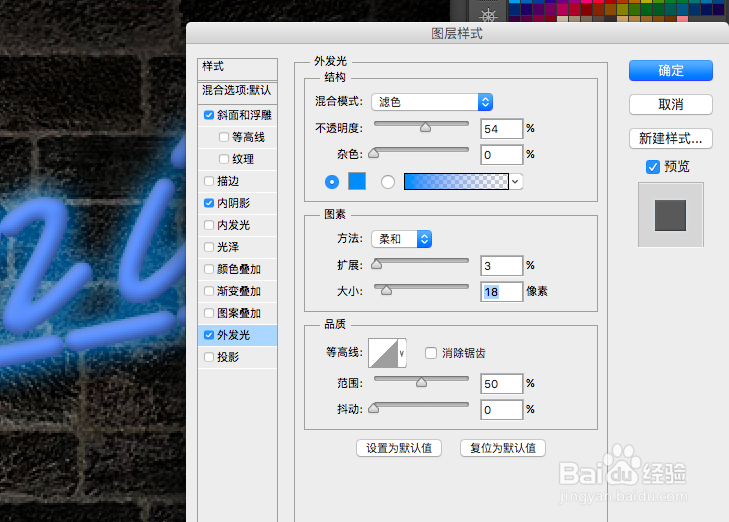Screen dimensions: 729x522
Task: Click the 范围 slider handle
Action: [x=421, y=382]
